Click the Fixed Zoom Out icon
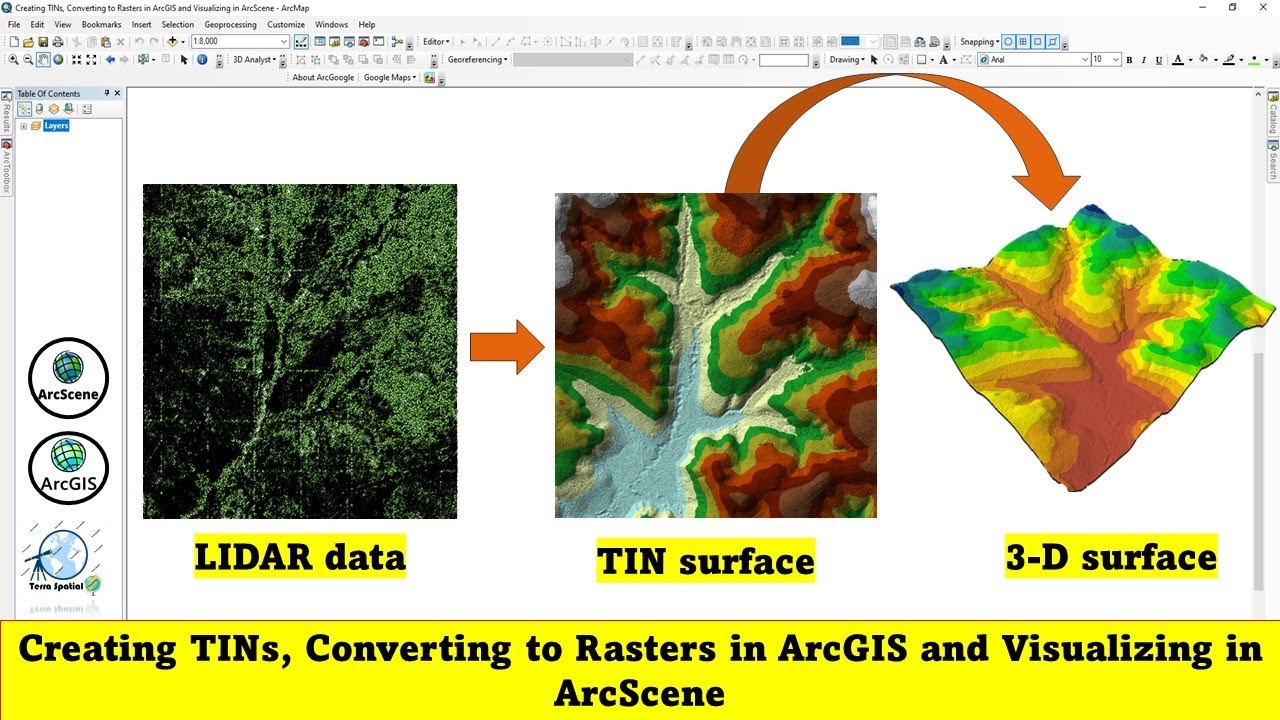 point(91,60)
